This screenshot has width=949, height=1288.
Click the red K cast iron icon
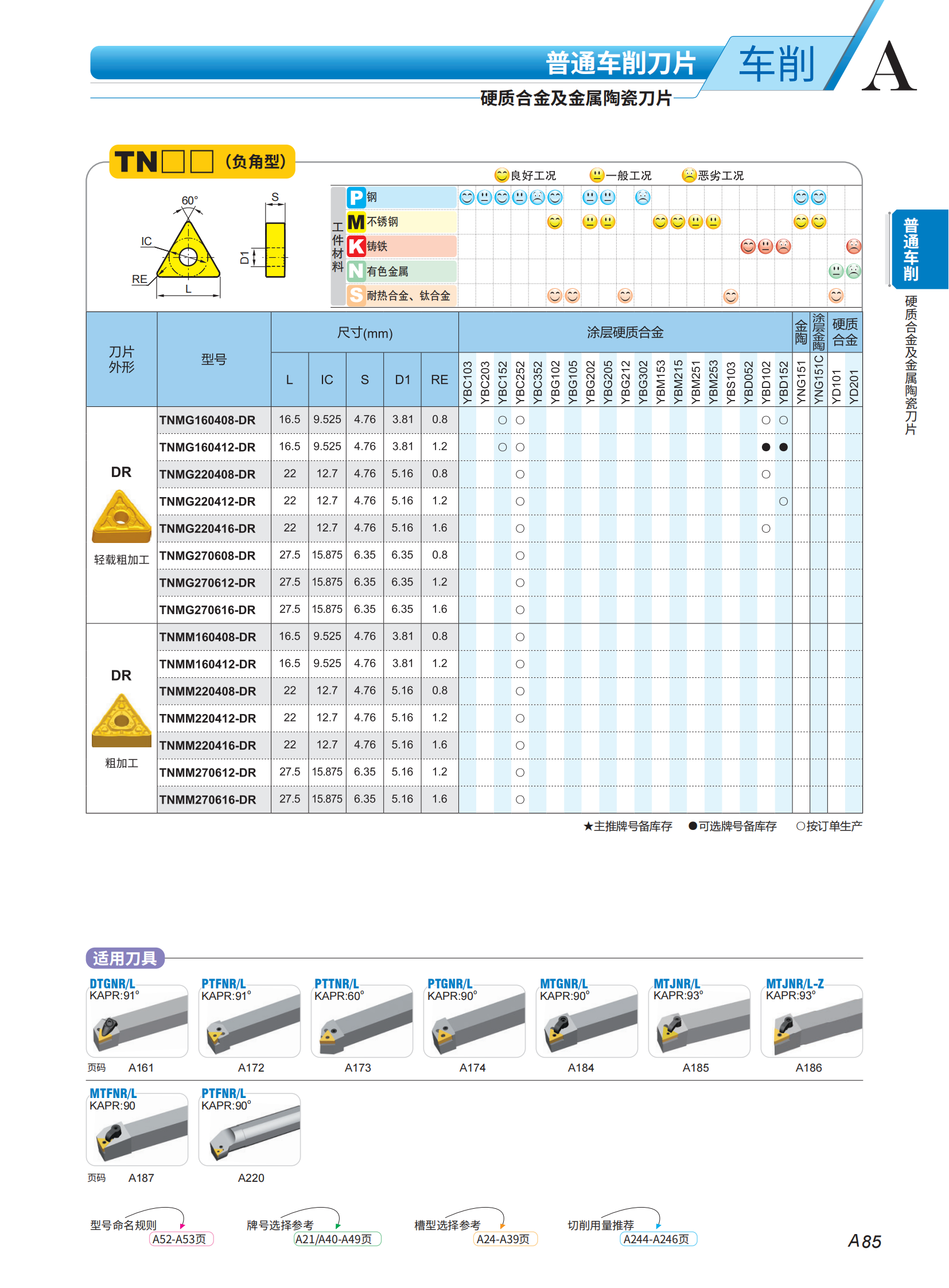356,246
